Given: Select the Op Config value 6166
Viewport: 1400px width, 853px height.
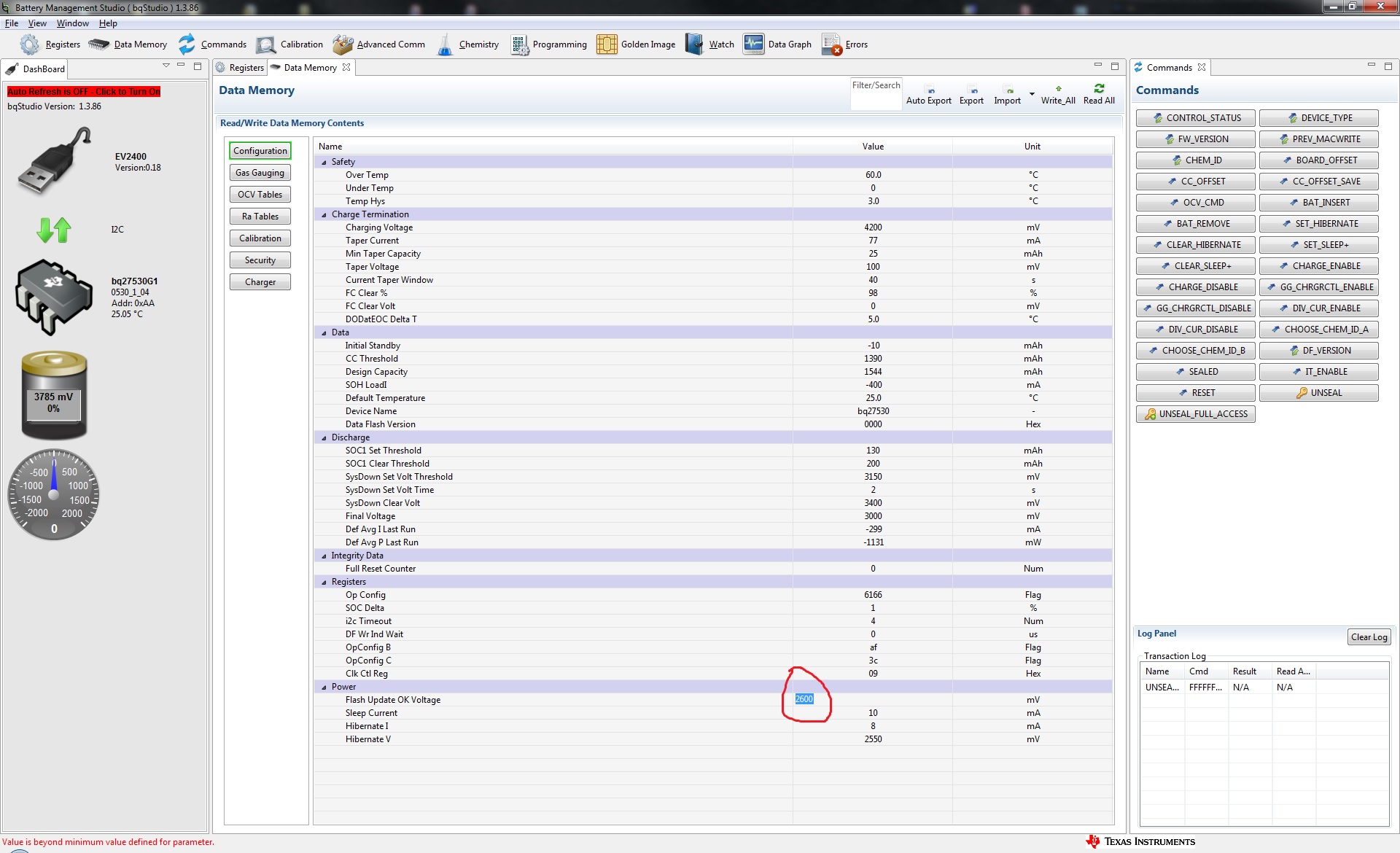Looking at the screenshot, I should (873, 595).
